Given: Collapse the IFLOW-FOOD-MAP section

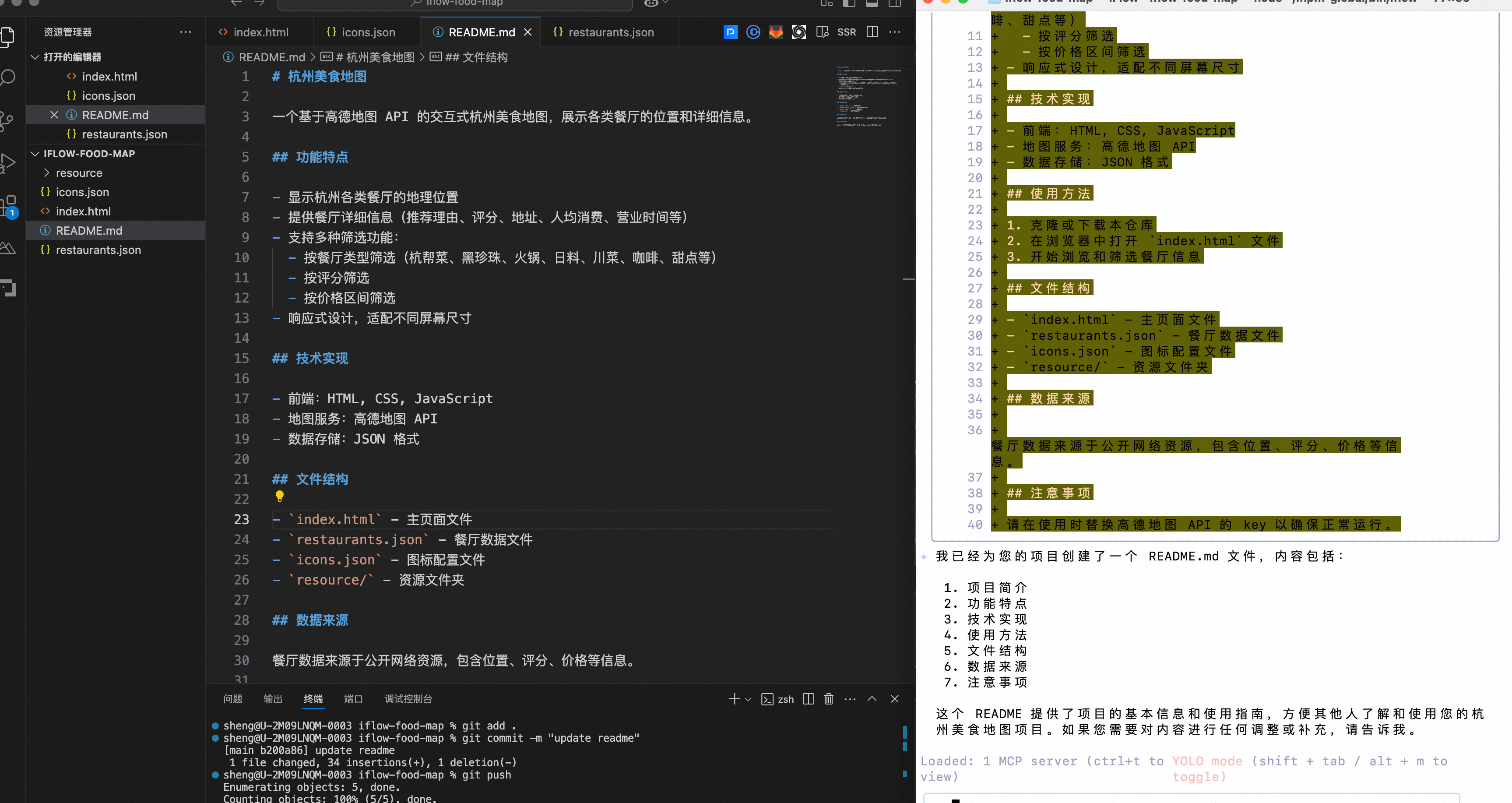Looking at the screenshot, I should pyautogui.click(x=35, y=154).
